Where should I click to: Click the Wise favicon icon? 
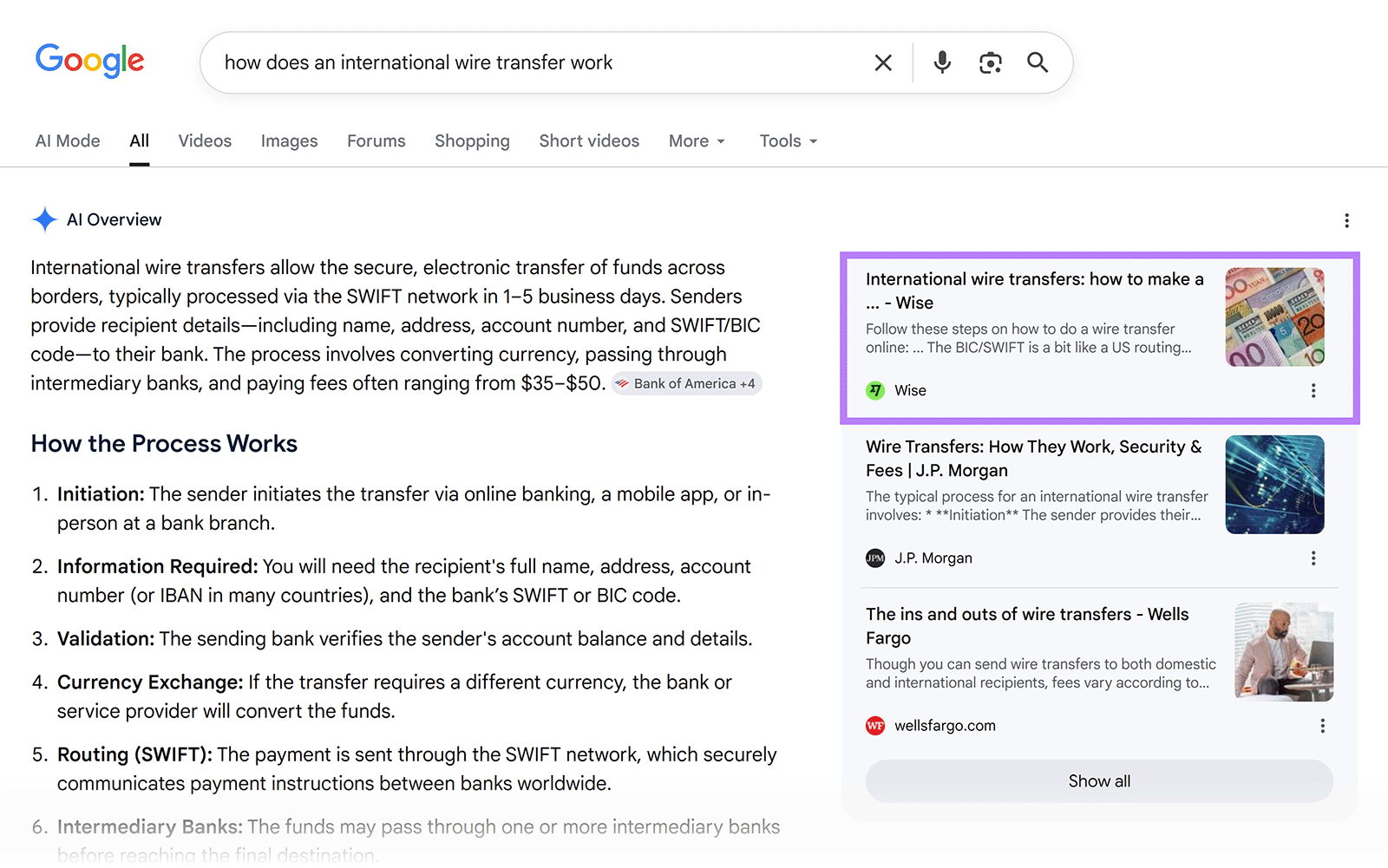pyautogui.click(x=875, y=391)
